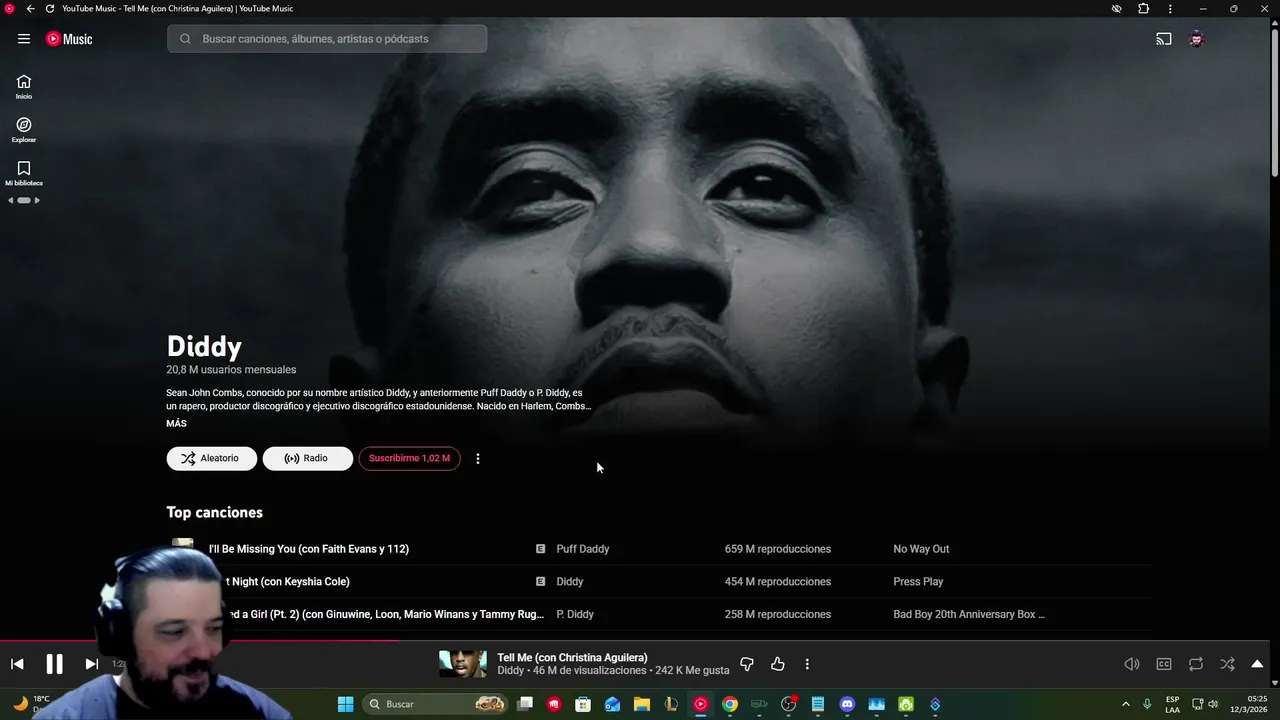
Task: Click the tray microphone icon
Action: point(1147,704)
